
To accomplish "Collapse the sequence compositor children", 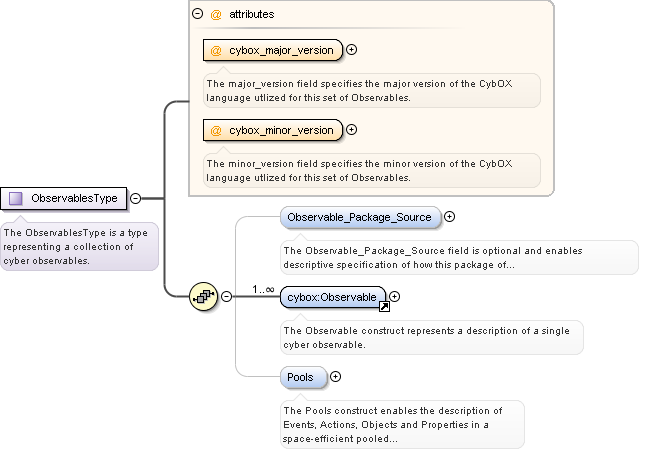I will coord(226,296).
